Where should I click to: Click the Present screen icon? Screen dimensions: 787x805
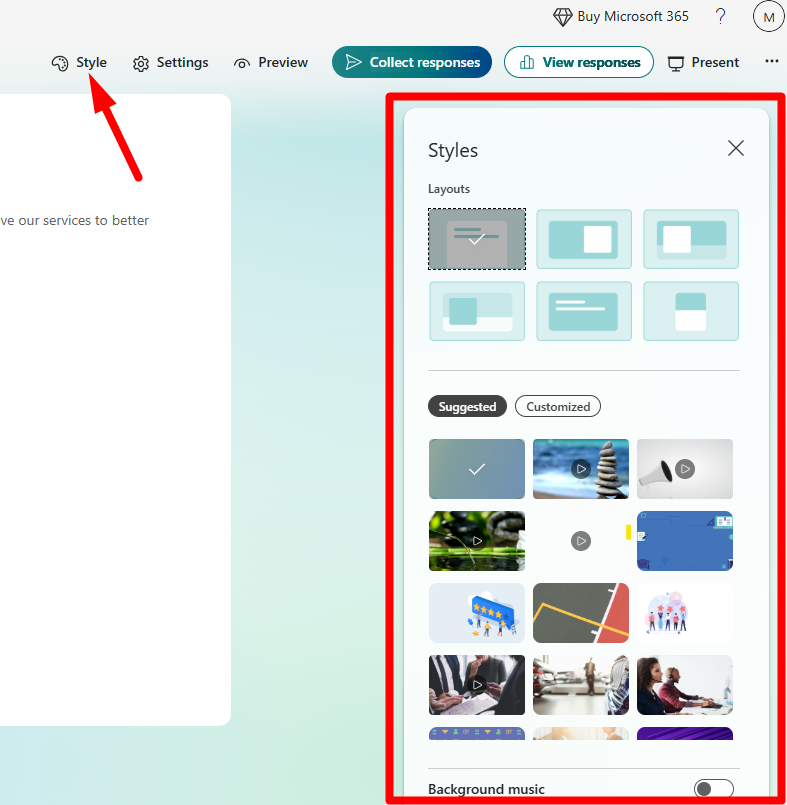point(676,63)
